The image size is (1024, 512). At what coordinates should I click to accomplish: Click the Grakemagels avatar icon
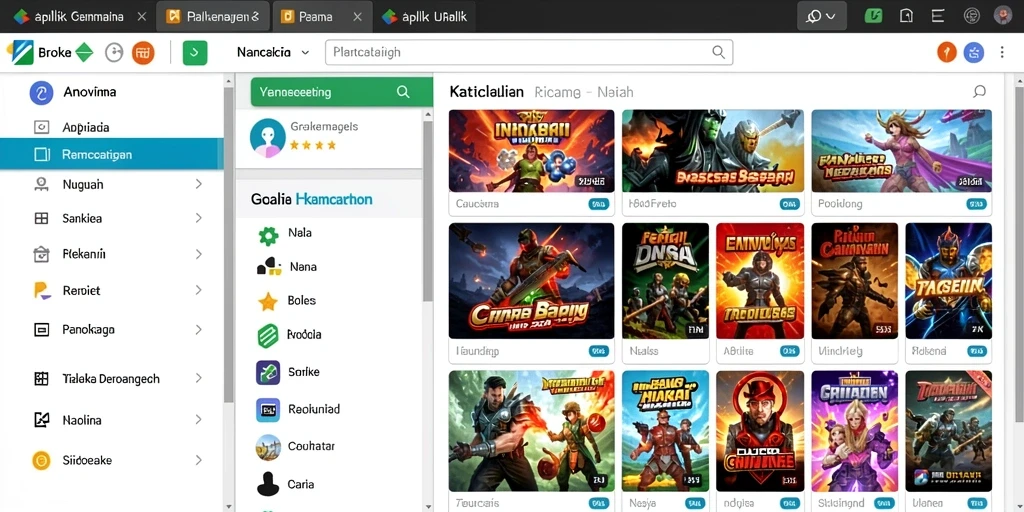pyautogui.click(x=268, y=138)
